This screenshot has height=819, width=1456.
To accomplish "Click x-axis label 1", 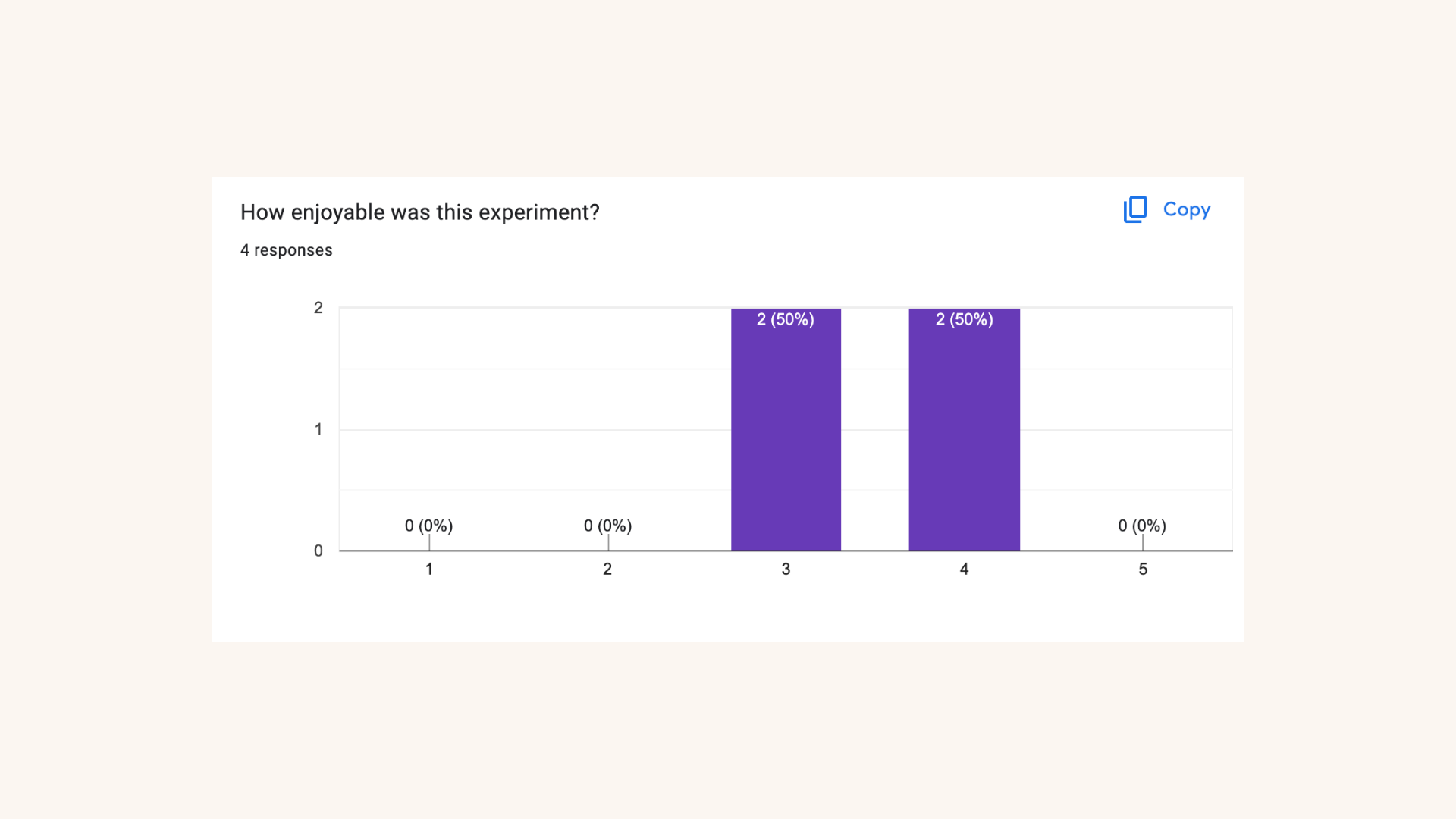I will point(429,569).
